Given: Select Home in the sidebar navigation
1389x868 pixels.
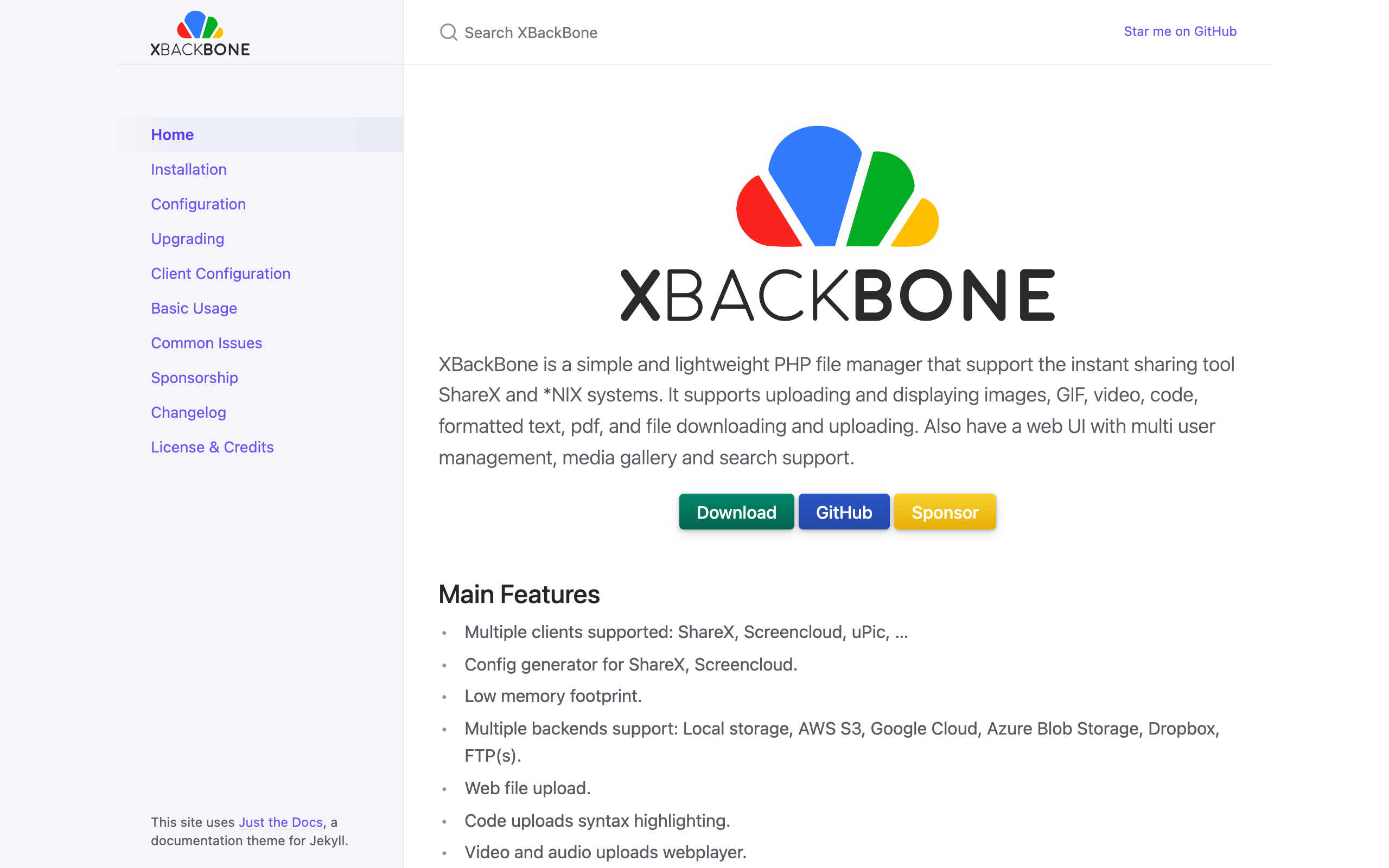Looking at the screenshot, I should pos(172,135).
